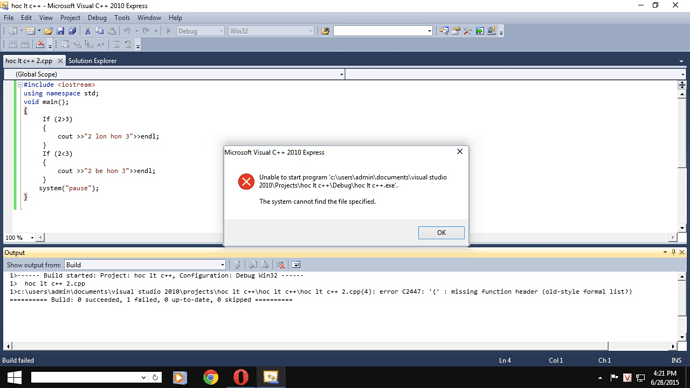Close the hoc lt c++ 2.cpp tab
Screen dimensions: 690x388
[x=60, y=61]
